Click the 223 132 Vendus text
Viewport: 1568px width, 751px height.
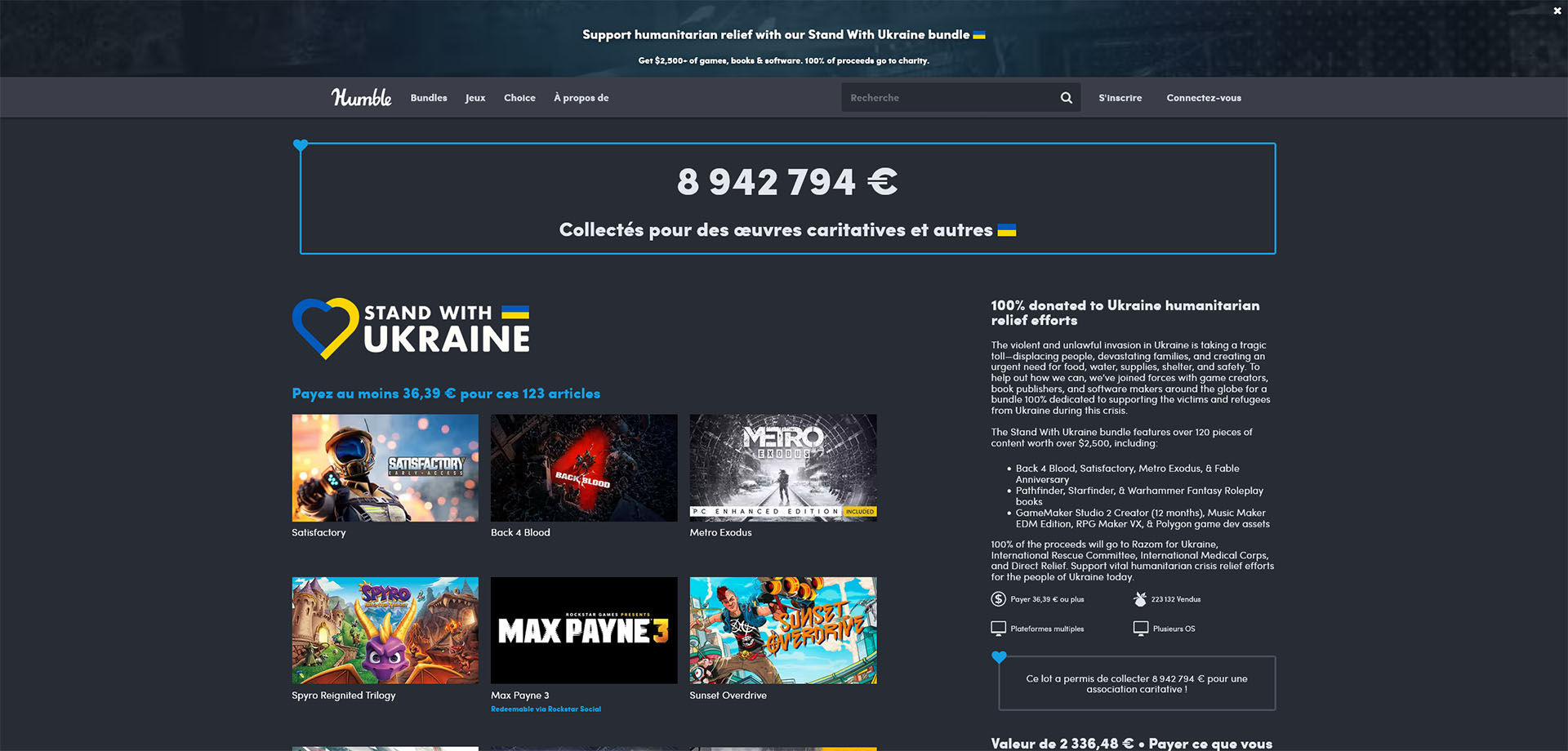click(x=1176, y=599)
